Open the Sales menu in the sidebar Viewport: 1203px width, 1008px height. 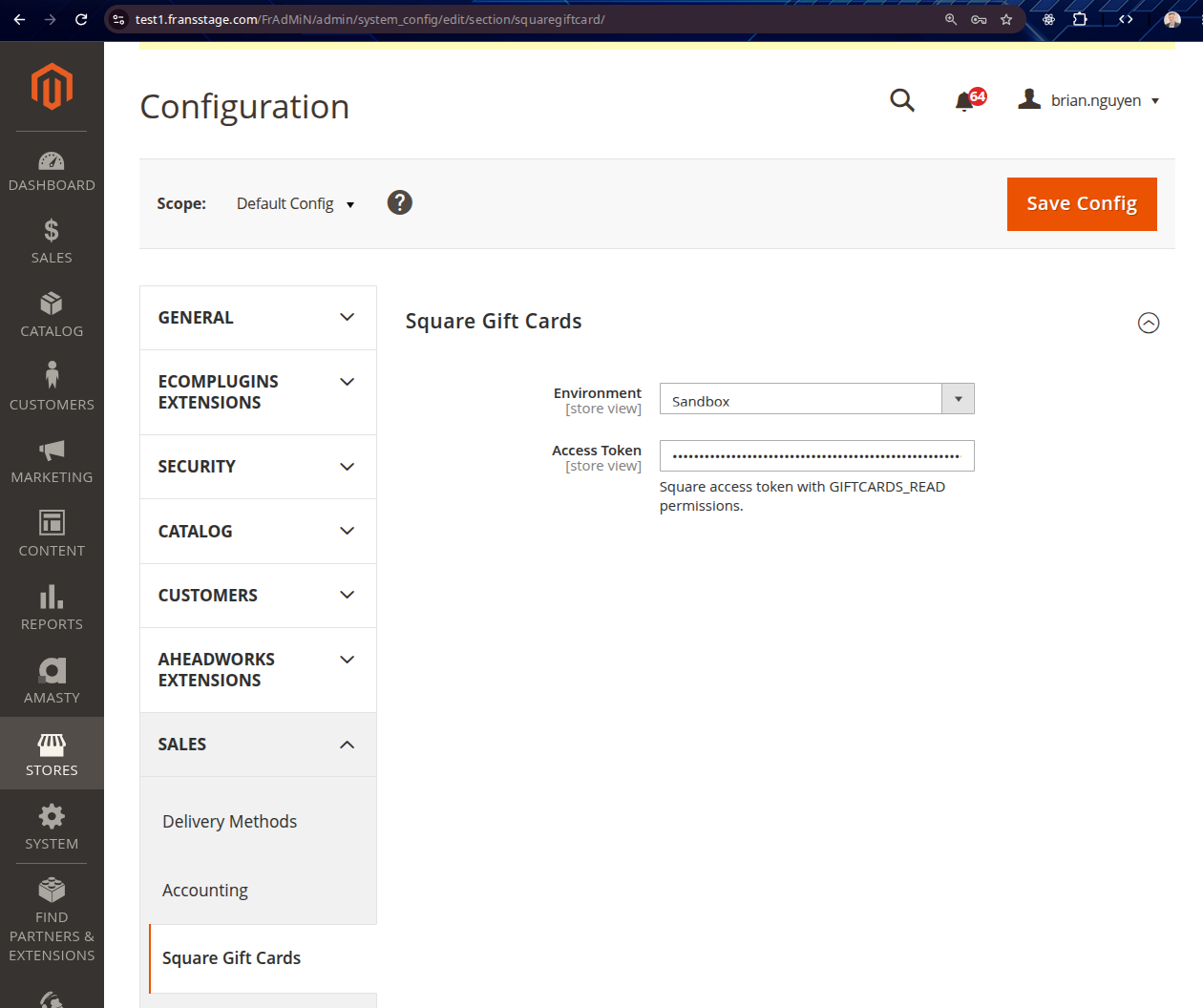(x=52, y=242)
